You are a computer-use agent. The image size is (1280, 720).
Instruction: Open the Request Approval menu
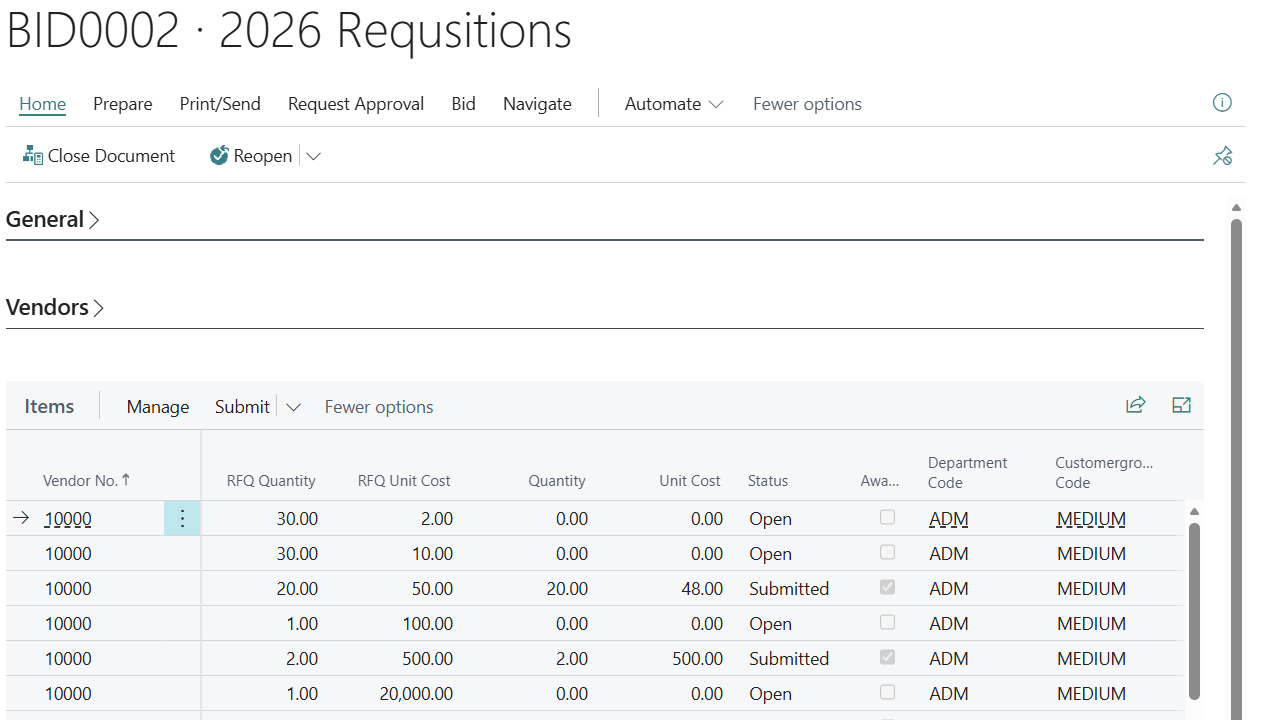pyautogui.click(x=355, y=103)
